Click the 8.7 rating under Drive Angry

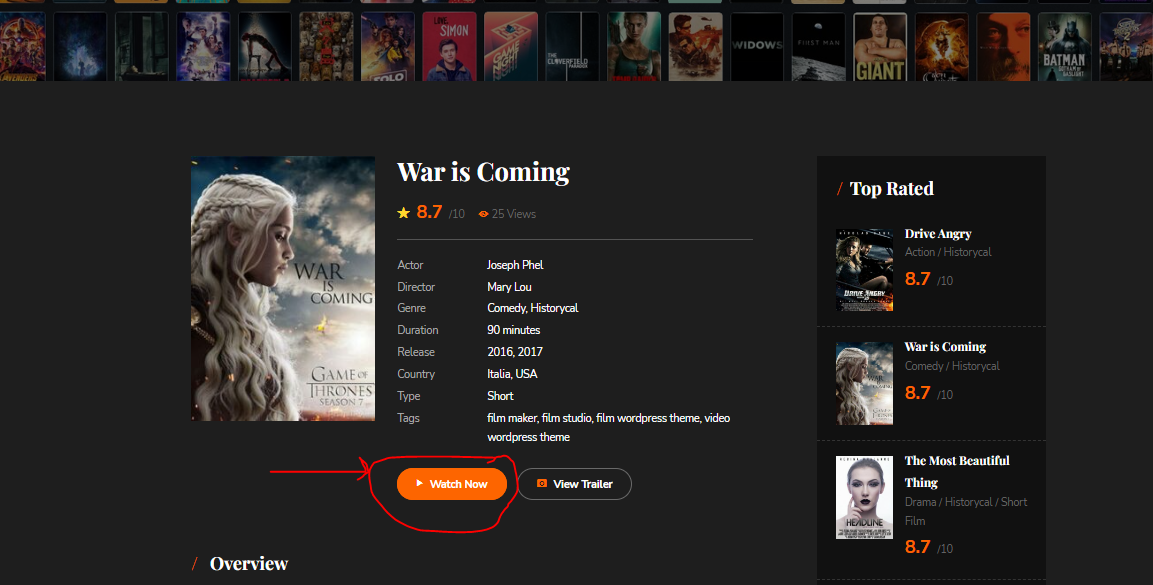coord(917,279)
